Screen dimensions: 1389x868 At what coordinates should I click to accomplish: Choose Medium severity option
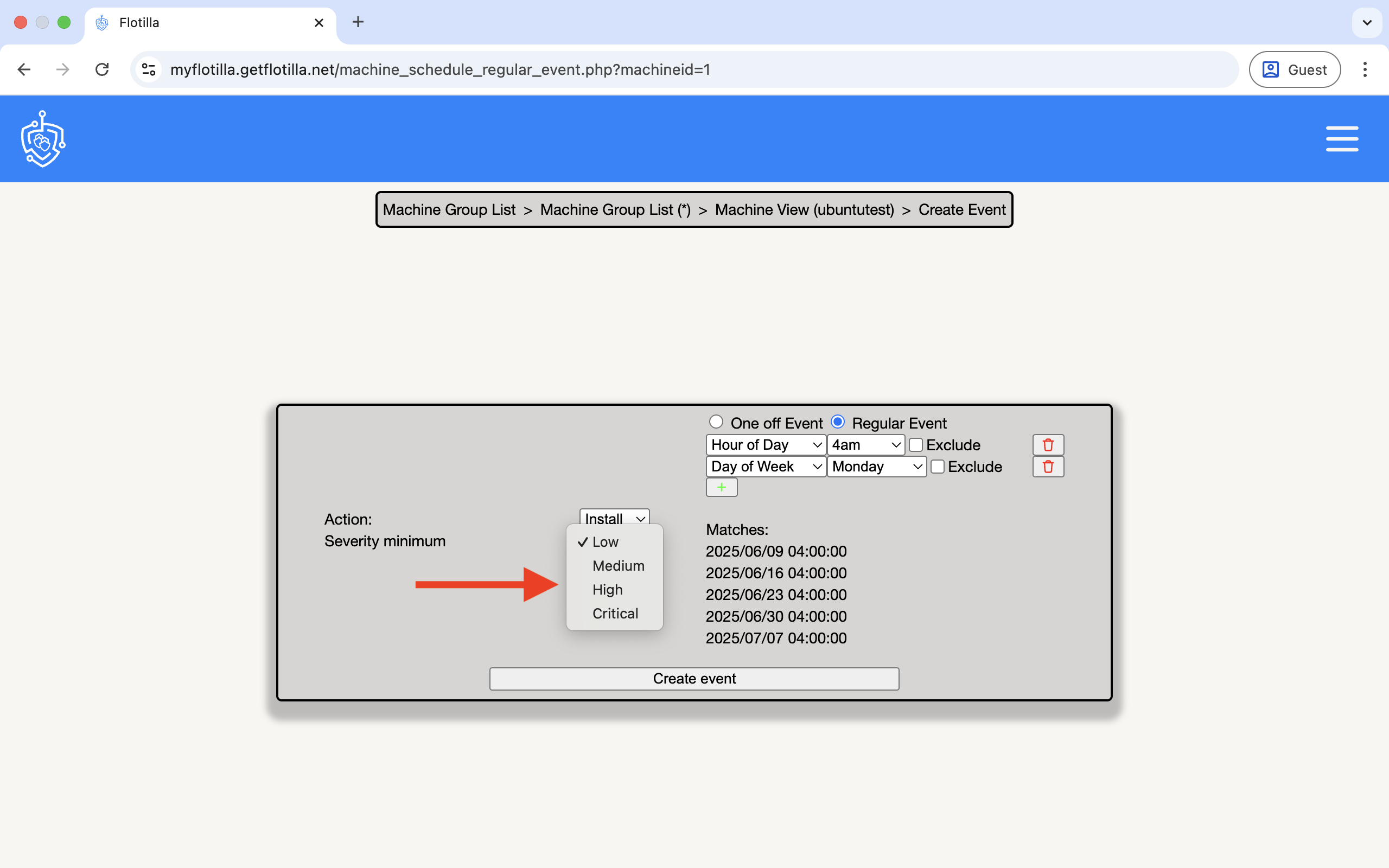617,566
